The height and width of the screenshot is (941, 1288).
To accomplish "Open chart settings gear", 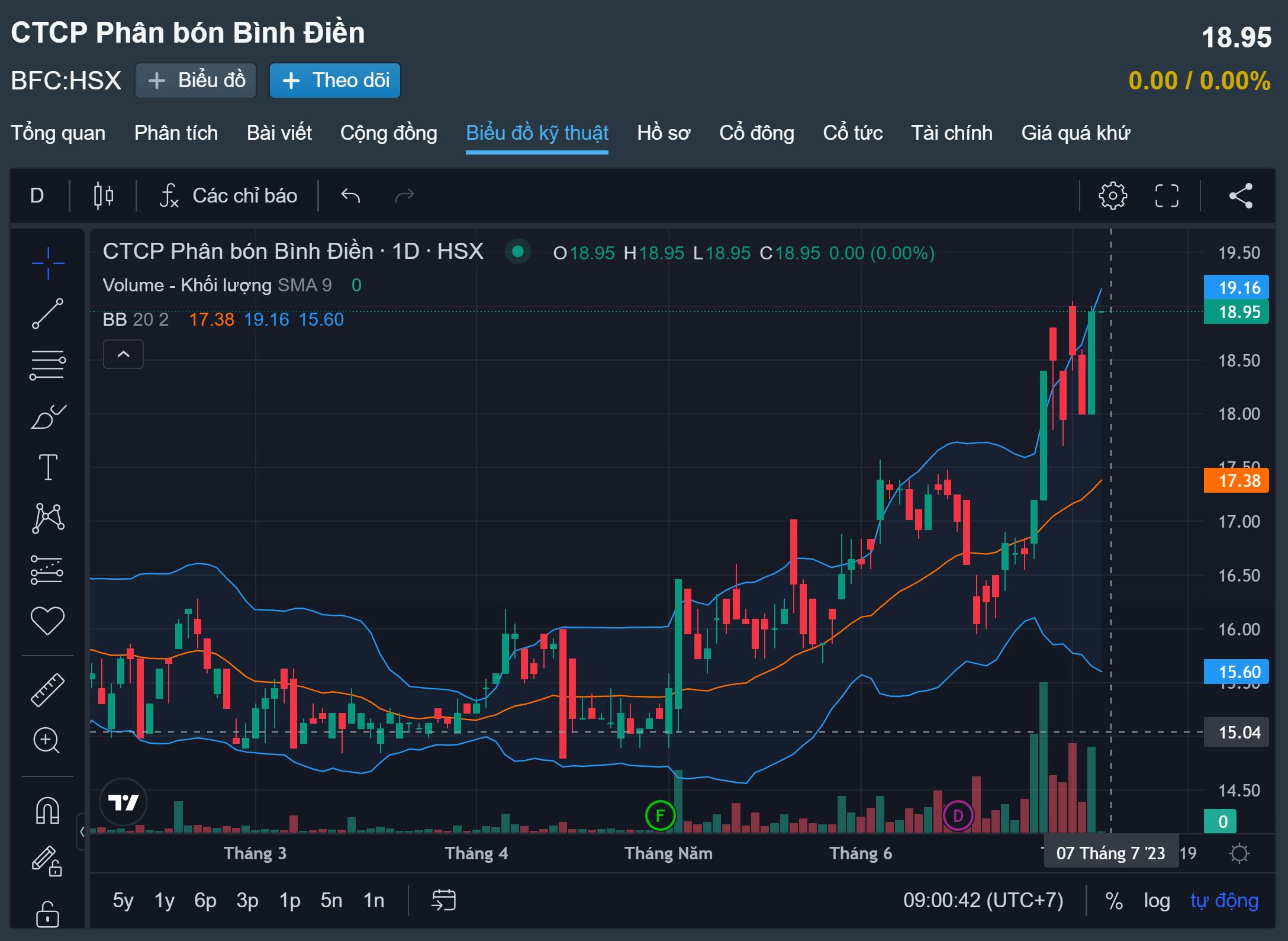I will 1113,195.
